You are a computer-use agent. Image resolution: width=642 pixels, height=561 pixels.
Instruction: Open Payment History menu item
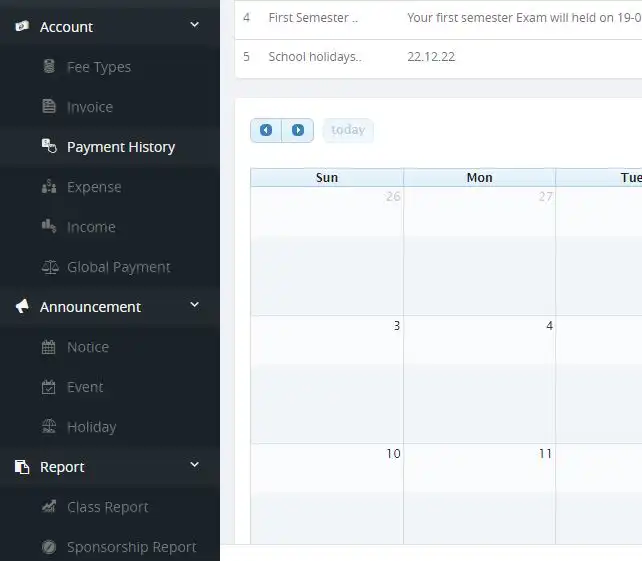coord(120,147)
